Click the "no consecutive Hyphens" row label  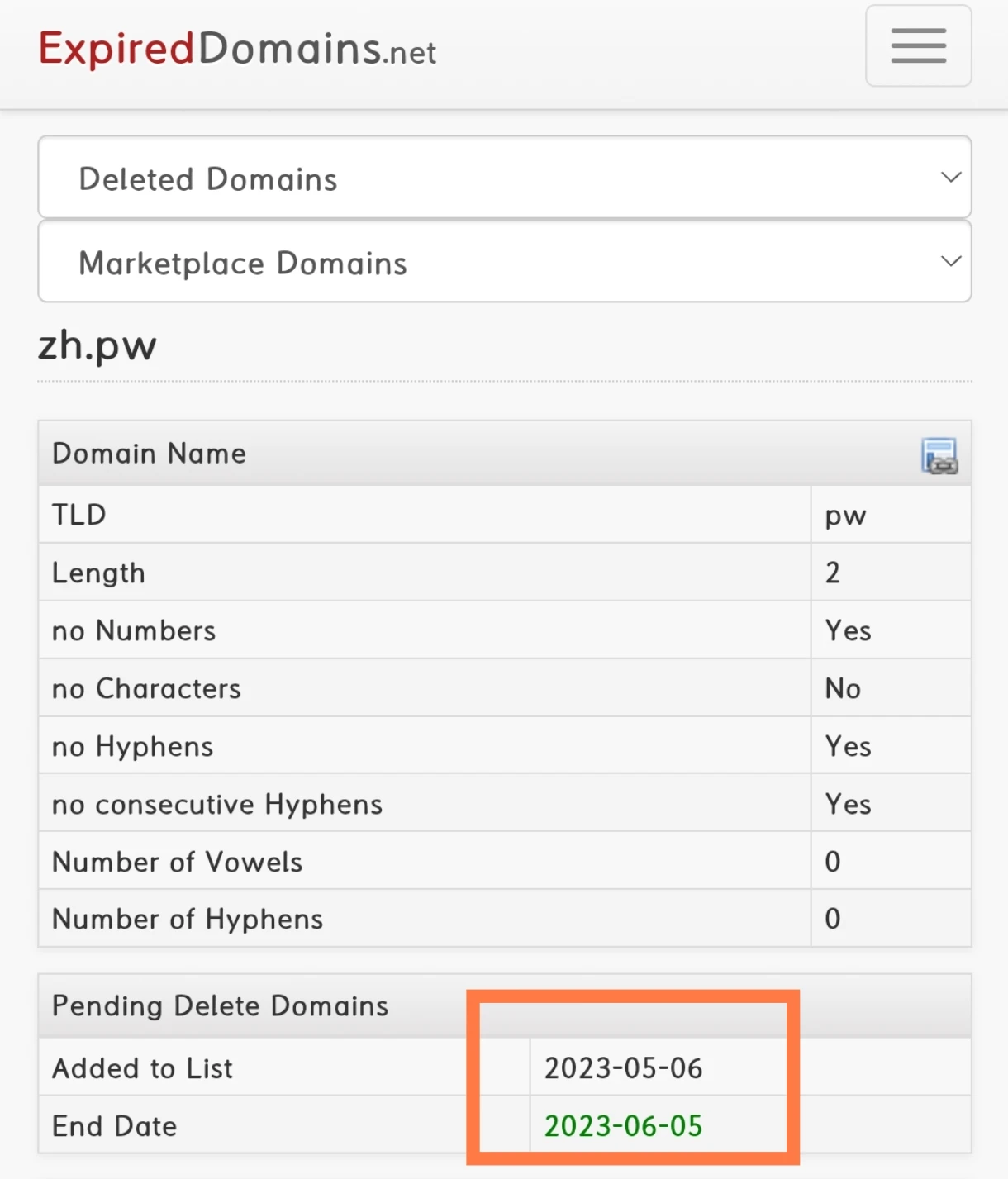point(217,804)
